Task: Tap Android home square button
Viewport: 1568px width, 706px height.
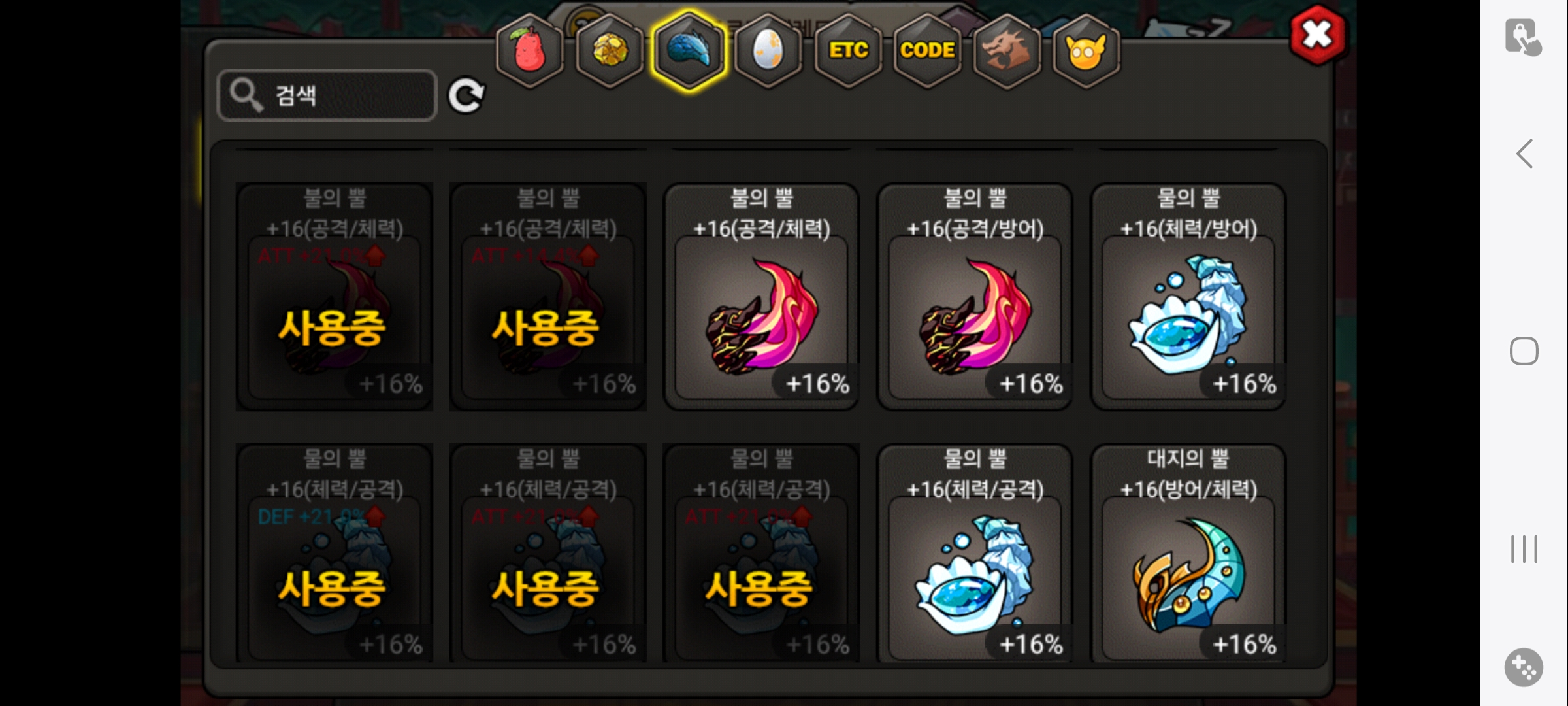Action: [x=1524, y=351]
